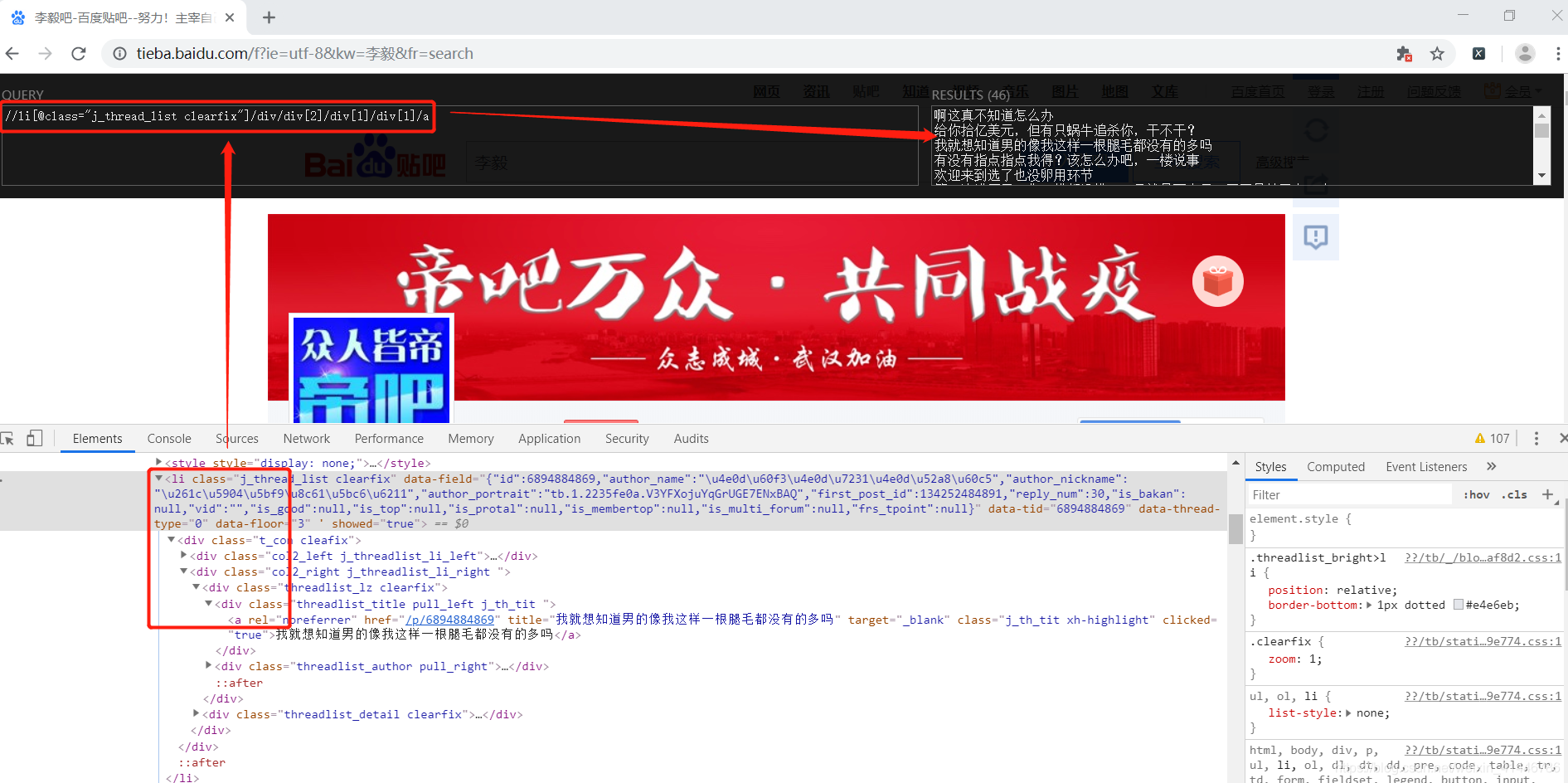Expand the threadlist_author pull_right div

pos(208,666)
